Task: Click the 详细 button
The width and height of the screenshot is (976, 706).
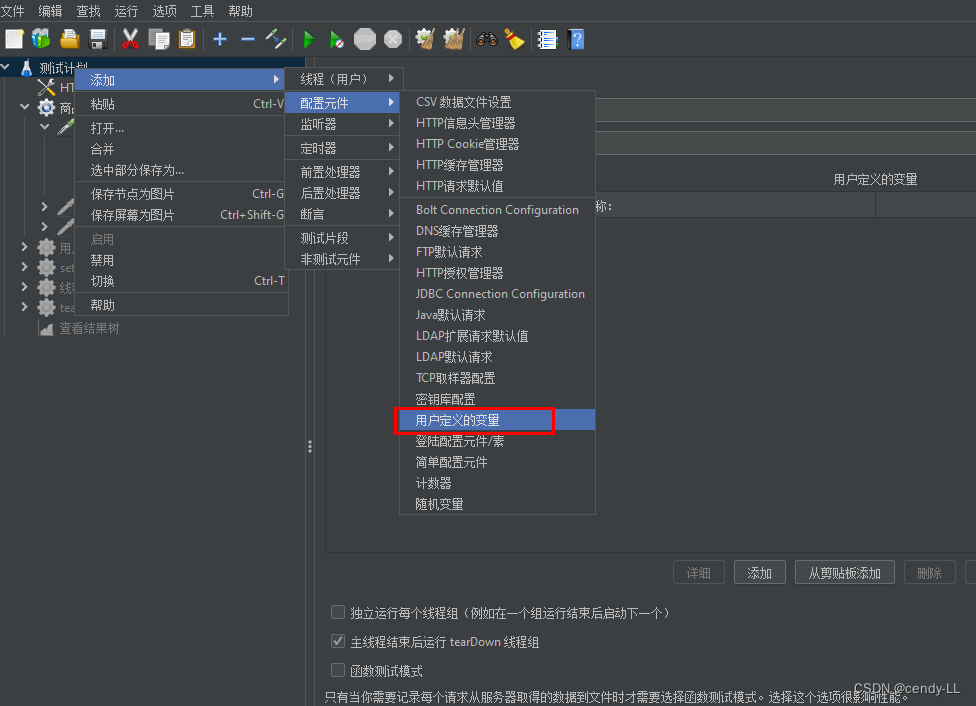Action: pos(698,572)
